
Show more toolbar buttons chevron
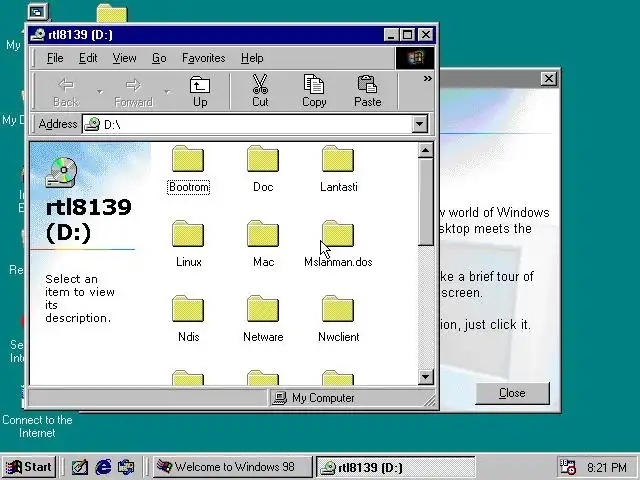point(427,78)
